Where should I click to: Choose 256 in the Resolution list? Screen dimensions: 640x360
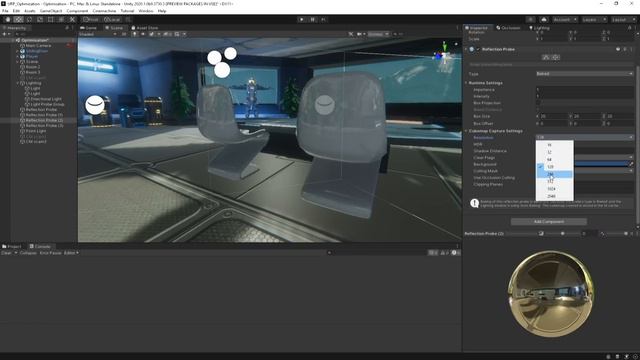(x=555, y=174)
